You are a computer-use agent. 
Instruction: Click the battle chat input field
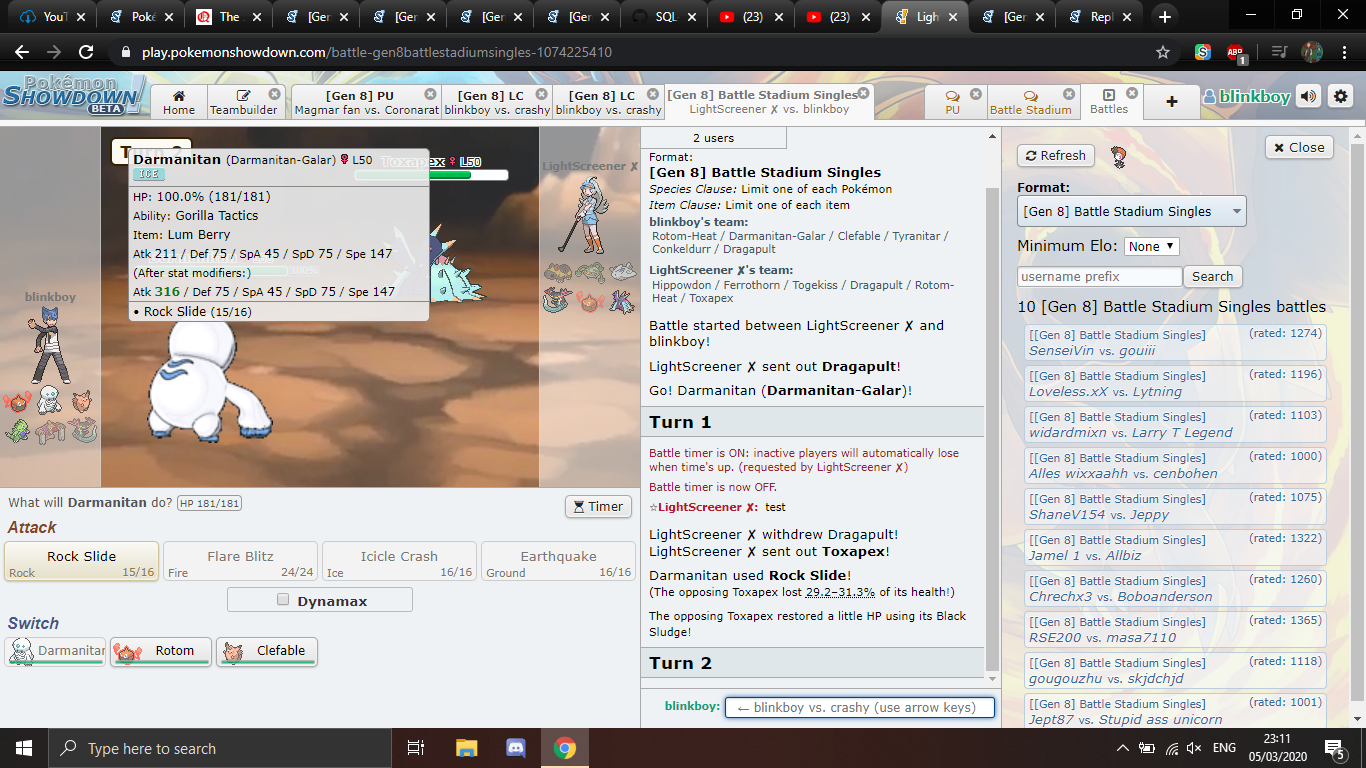pyautogui.click(x=860, y=707)
